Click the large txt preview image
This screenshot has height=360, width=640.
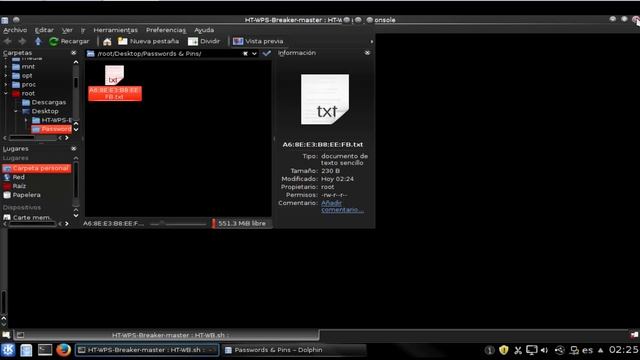tap(325, 100)
